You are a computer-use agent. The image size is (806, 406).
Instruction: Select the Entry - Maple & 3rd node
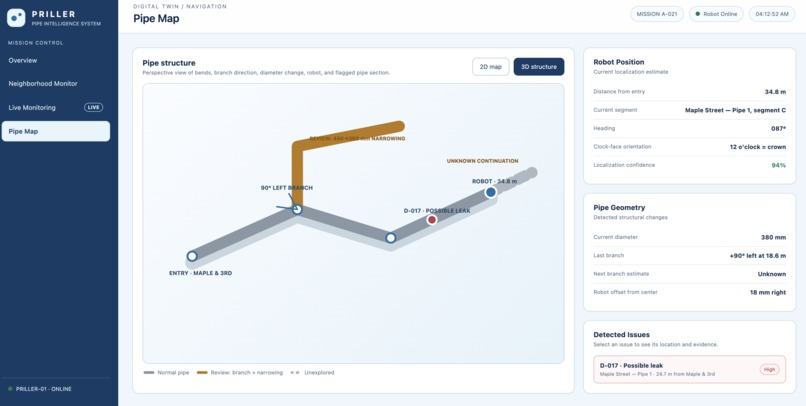[x=192, y=256]
